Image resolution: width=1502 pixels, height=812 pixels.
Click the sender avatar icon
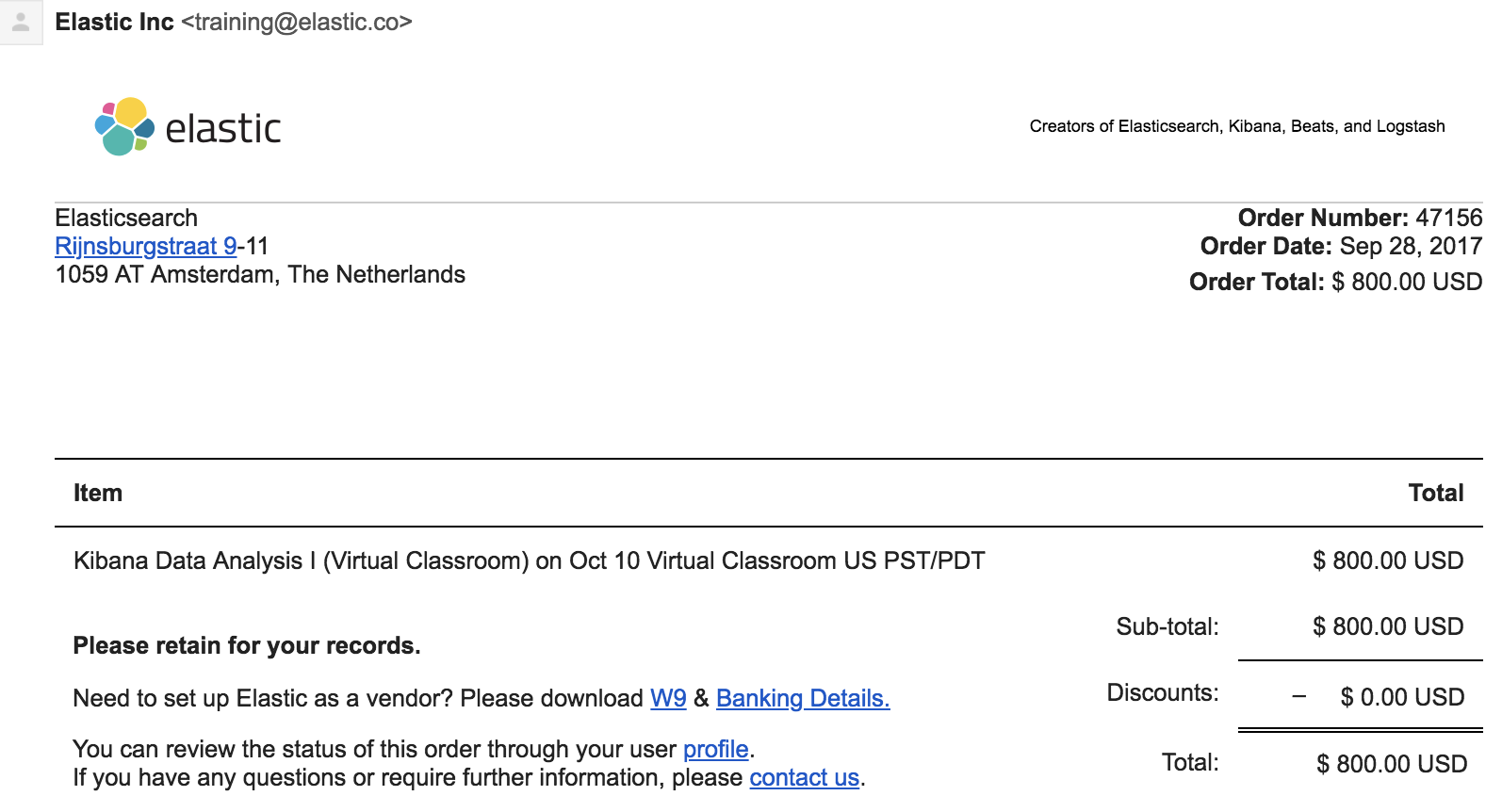tap(21, 22)
